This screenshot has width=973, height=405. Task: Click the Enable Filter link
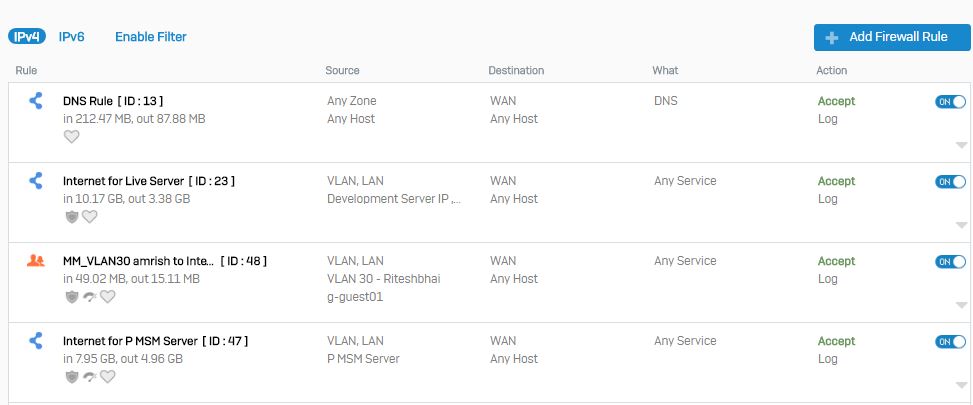tap(151, 37)
